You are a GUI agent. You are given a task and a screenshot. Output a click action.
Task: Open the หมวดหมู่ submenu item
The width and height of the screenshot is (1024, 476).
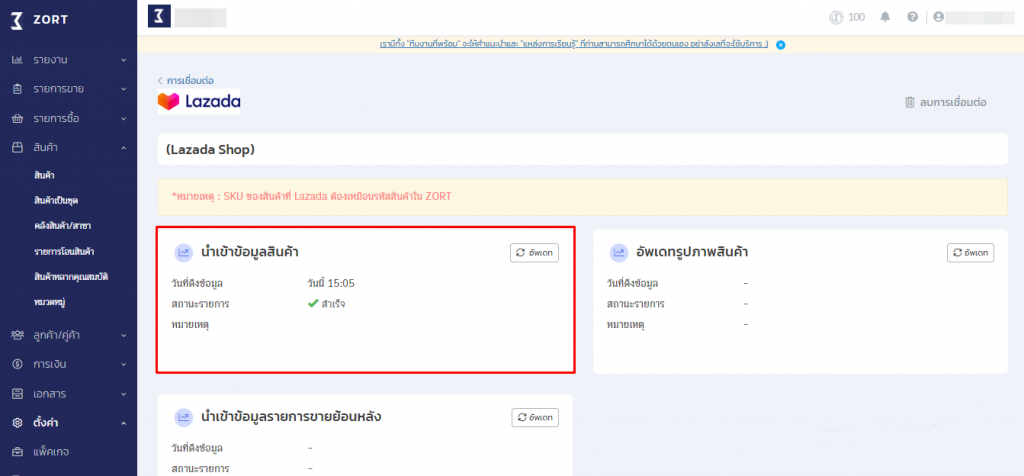pos(49,302)
